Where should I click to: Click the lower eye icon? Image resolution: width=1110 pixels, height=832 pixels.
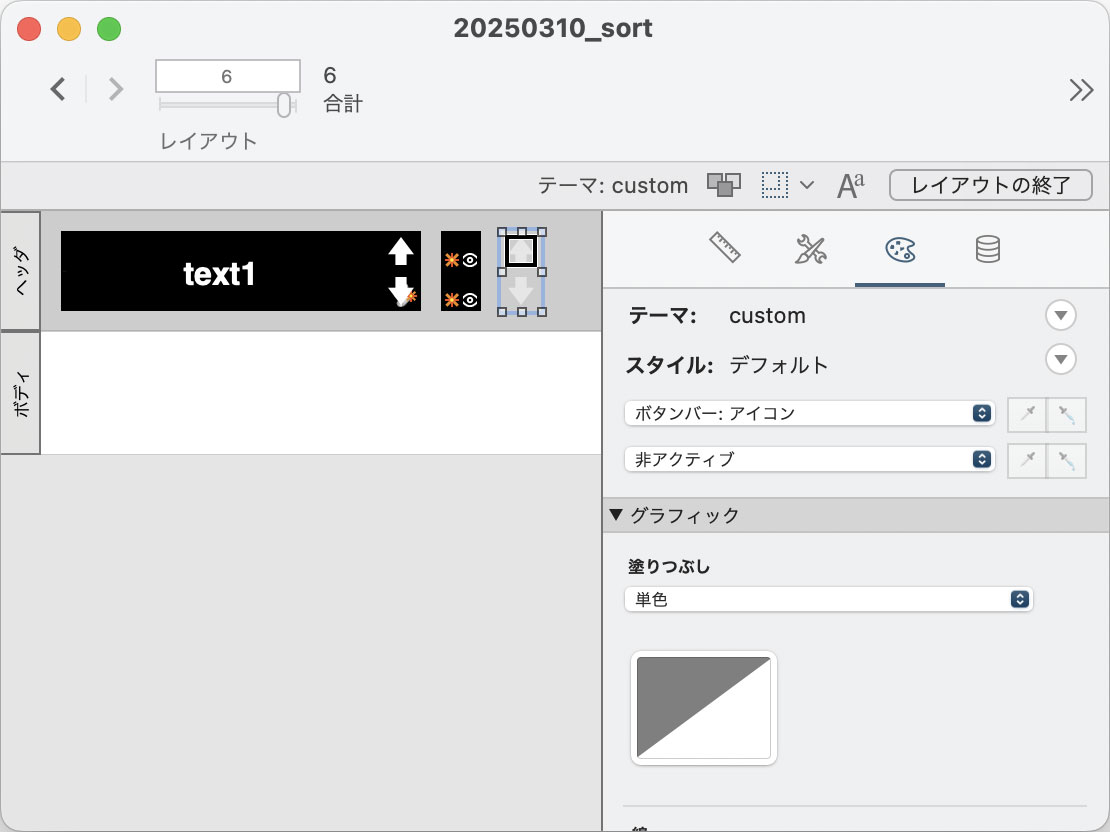click(x=469, y=300)
